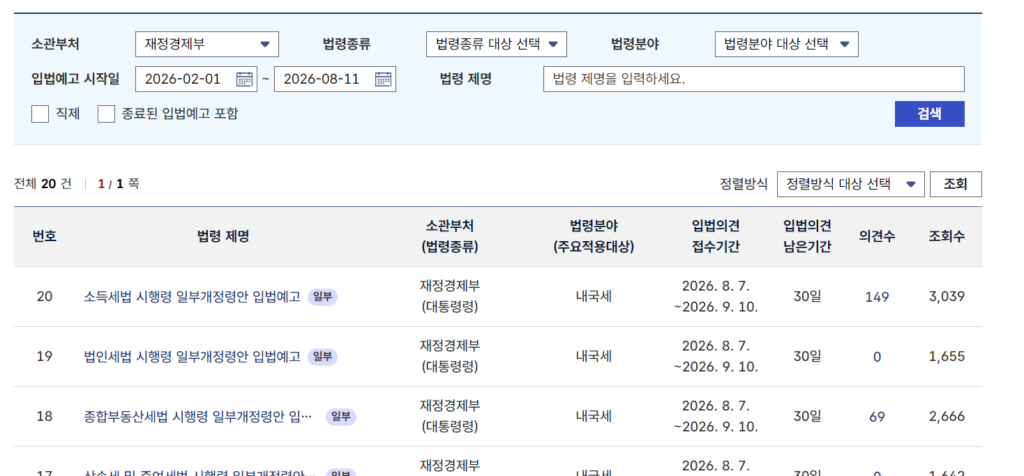Open 종합부동산세법 시행령 일부개정령안 link
This screenshot has width=1024, height=476.
[198, 417]
